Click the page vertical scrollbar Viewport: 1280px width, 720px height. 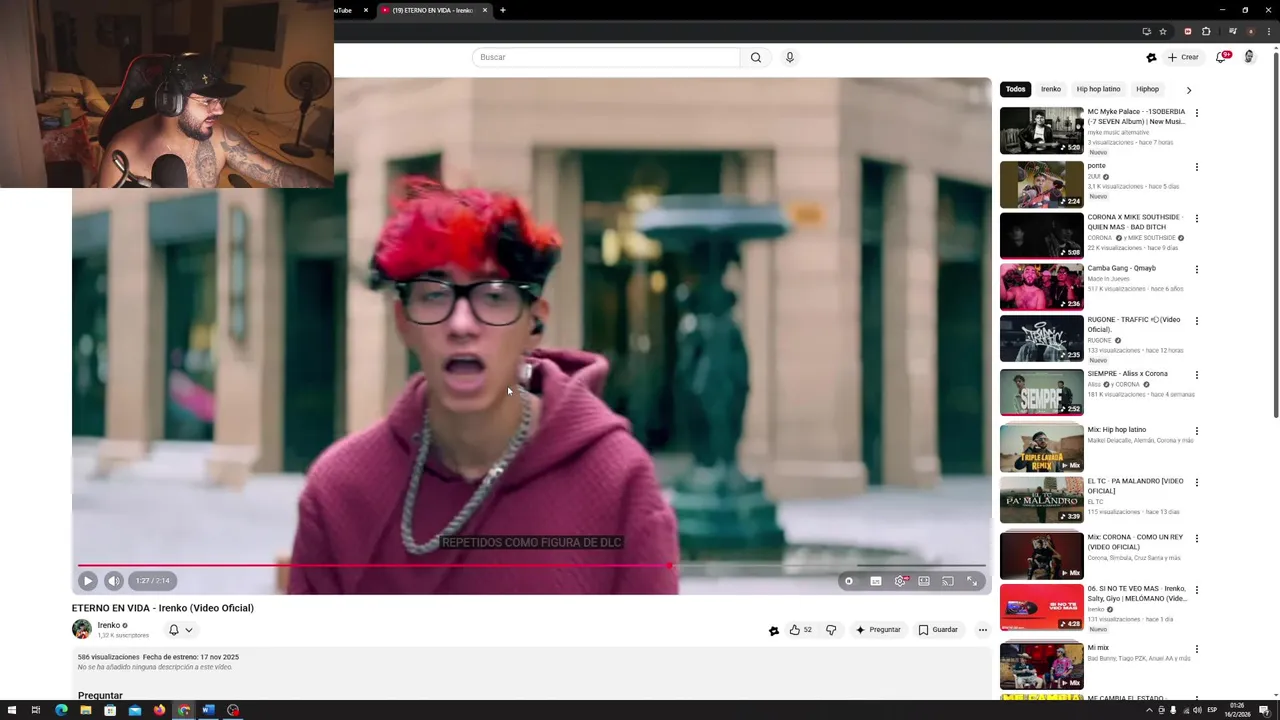(1275, 233)
